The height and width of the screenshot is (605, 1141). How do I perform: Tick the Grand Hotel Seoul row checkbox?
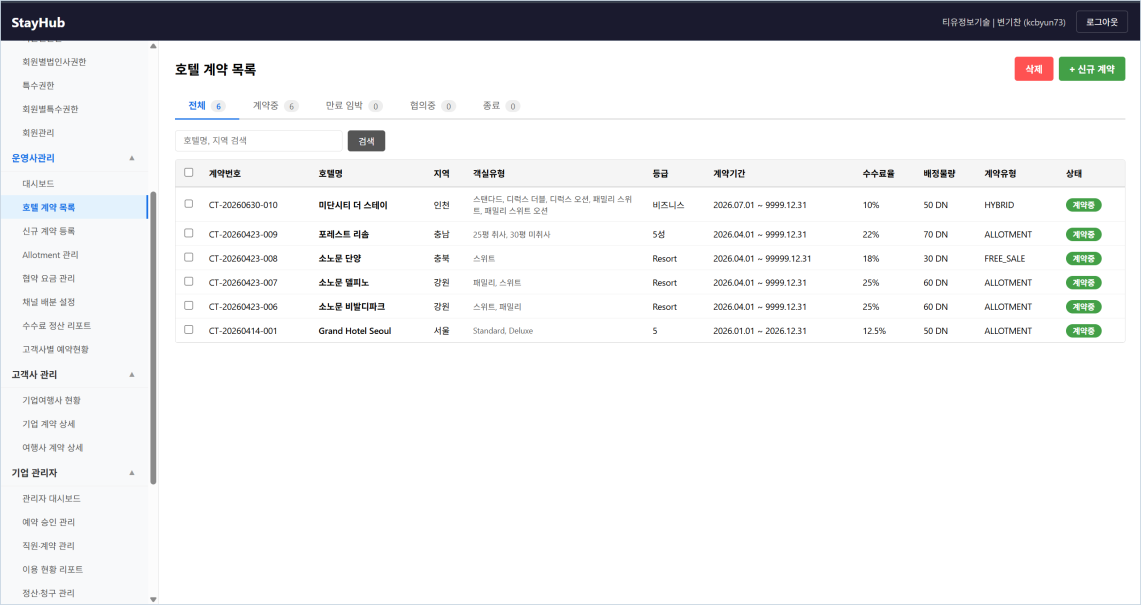pyautogui.click(x=188, y=329)
